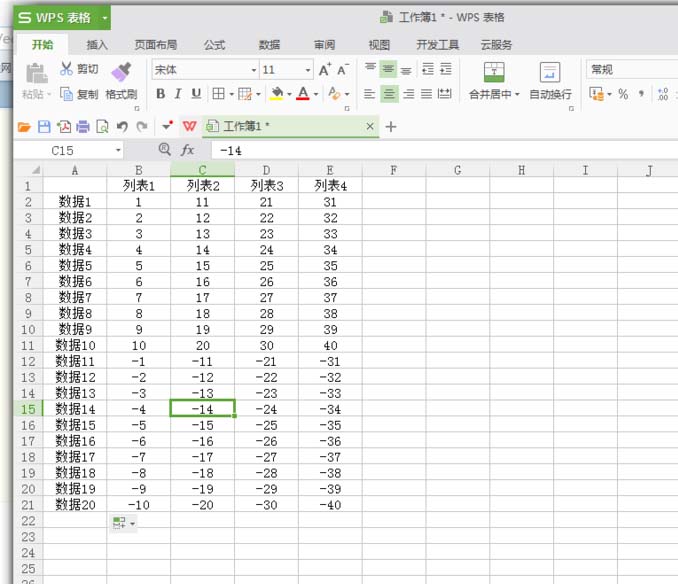This screenshot has height=584, width=678.
Task: Expand the fill color dropdown arrow
Action: click(289, 94)
